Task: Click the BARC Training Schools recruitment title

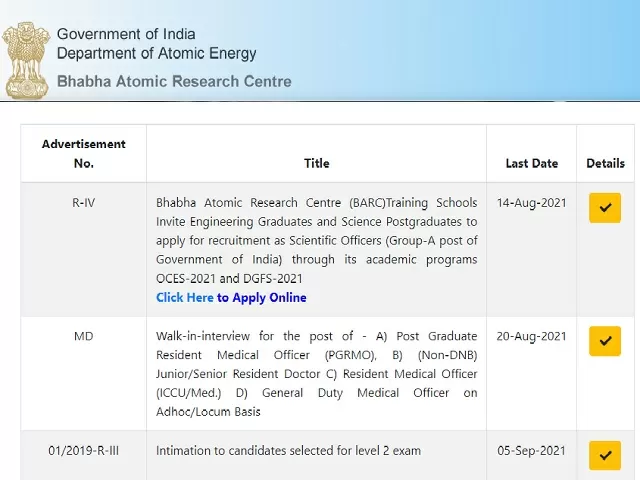Action: pyautogui.click(x=316, y=240)
